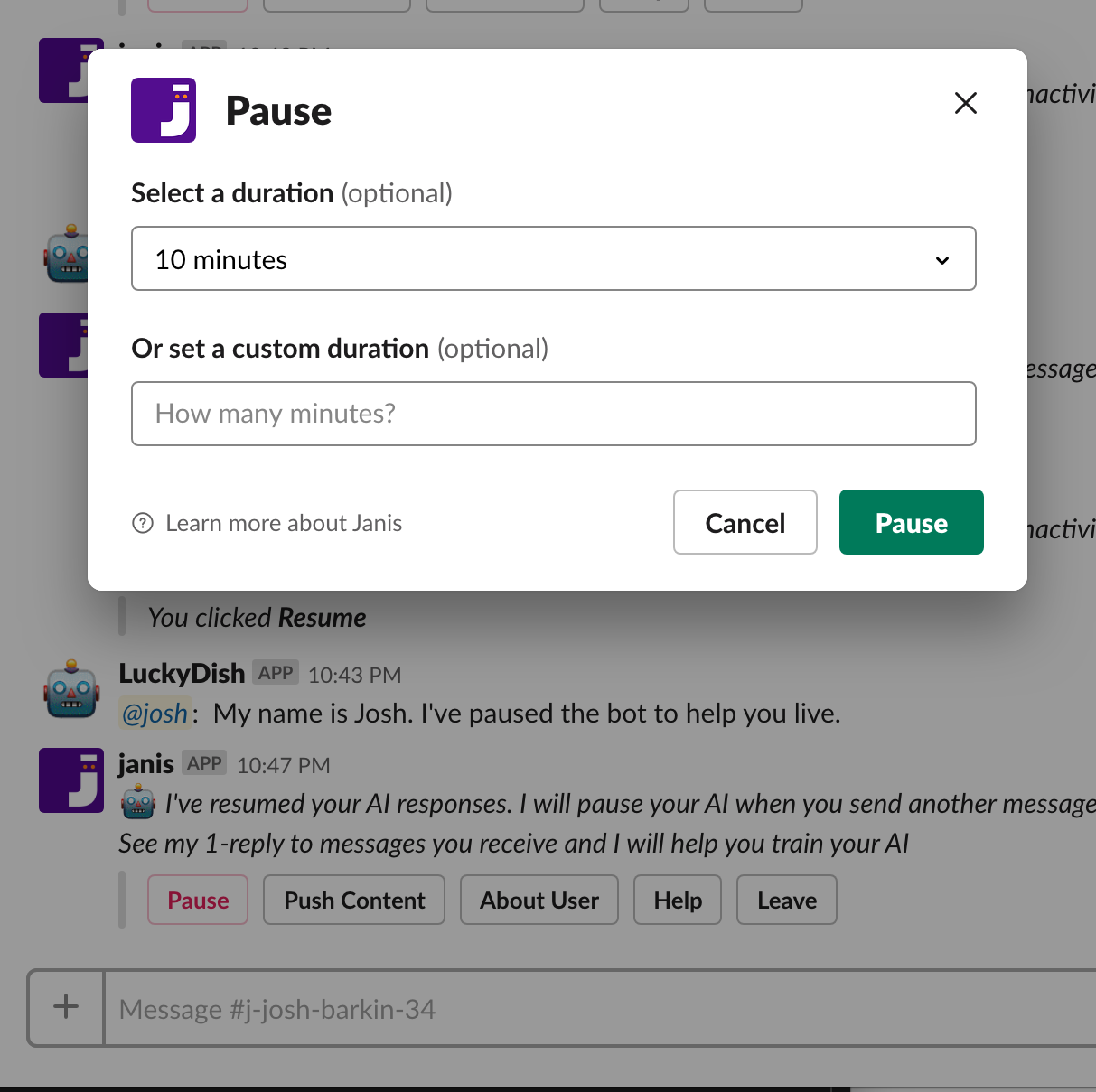1096x1092 pixels.
Task: Cancel the Pause dialog
Action: coord(745,522)
